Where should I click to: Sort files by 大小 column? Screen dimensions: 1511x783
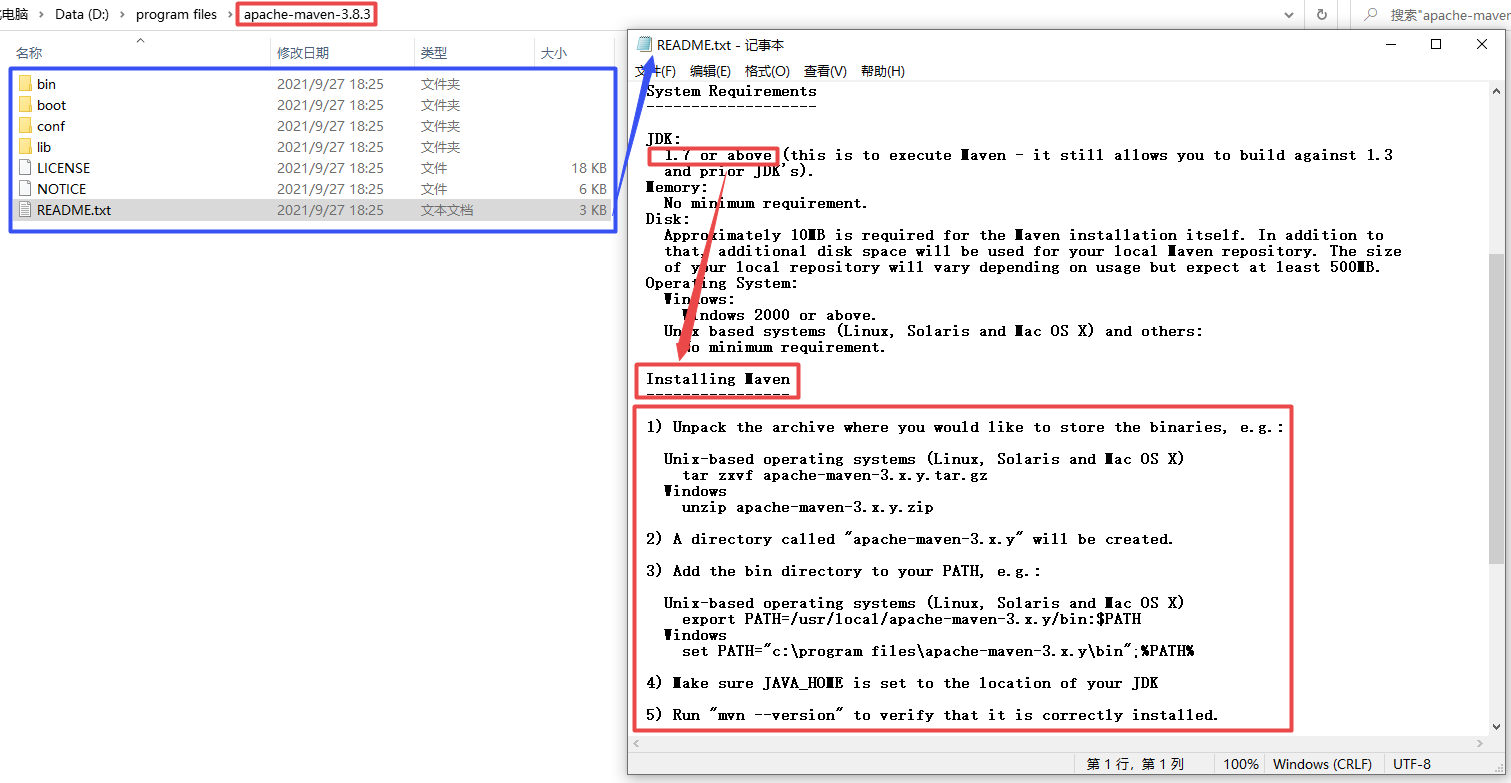[554, 53]
